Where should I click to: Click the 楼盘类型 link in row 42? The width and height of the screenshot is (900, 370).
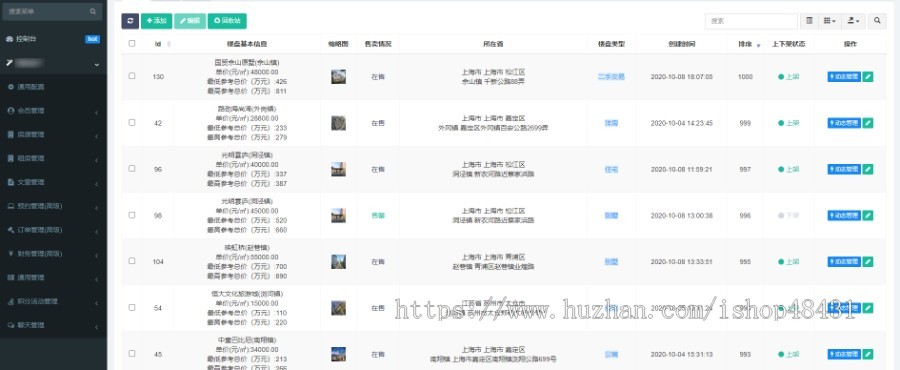click(x=611, y=123)
